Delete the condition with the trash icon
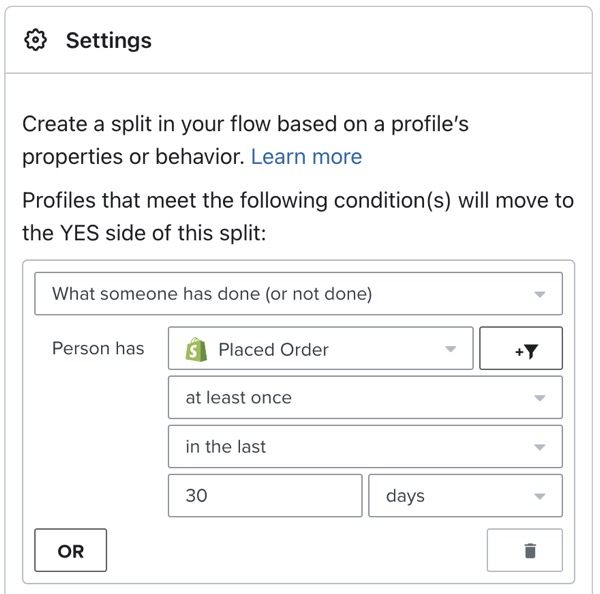 pos(529,551)
